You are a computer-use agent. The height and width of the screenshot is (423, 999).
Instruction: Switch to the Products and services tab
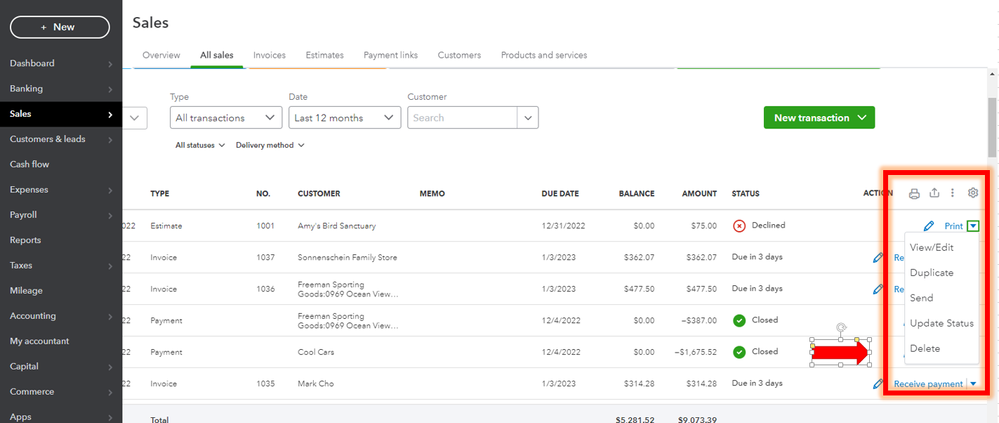pyautogui.click(x=544, y=55)
